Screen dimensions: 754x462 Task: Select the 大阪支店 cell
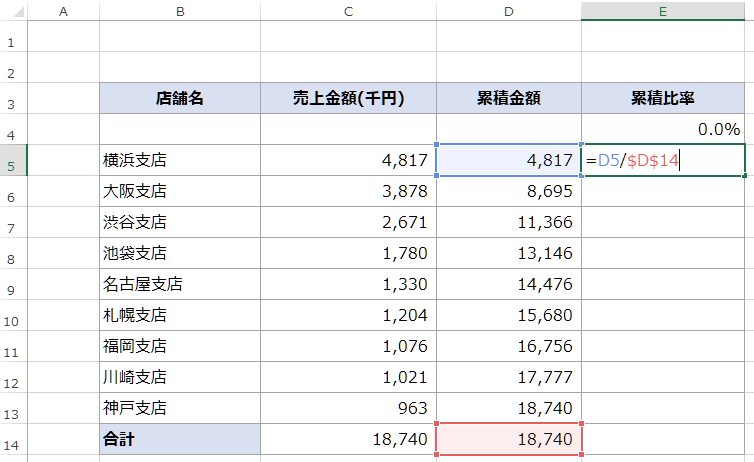[180, 191]
